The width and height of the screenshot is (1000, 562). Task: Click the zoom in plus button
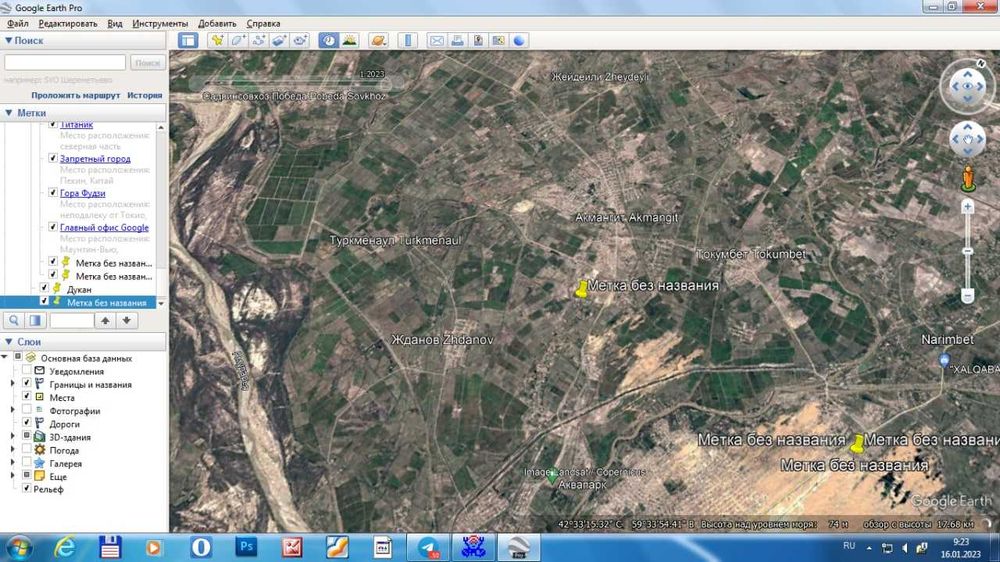pos(967,207)
